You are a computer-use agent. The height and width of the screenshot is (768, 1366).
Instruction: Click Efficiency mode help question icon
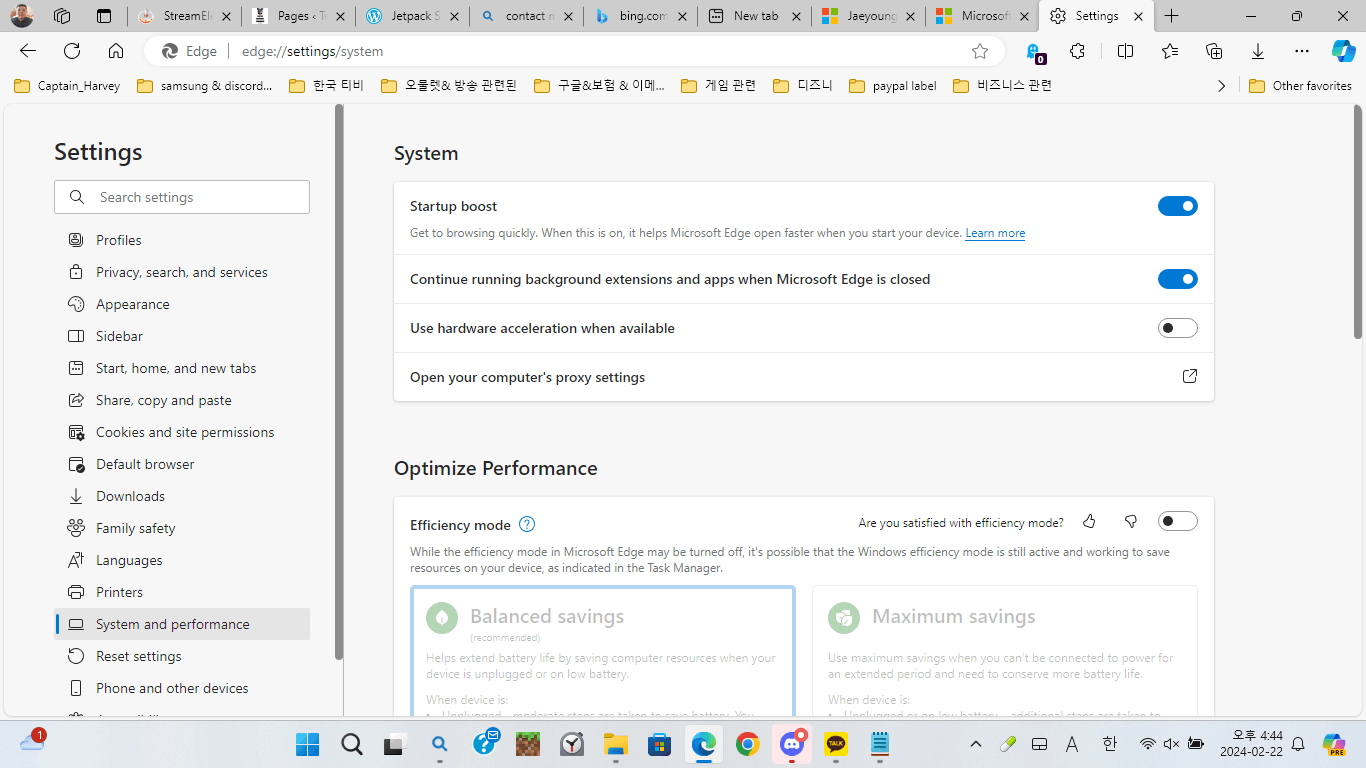coord(527,524)
